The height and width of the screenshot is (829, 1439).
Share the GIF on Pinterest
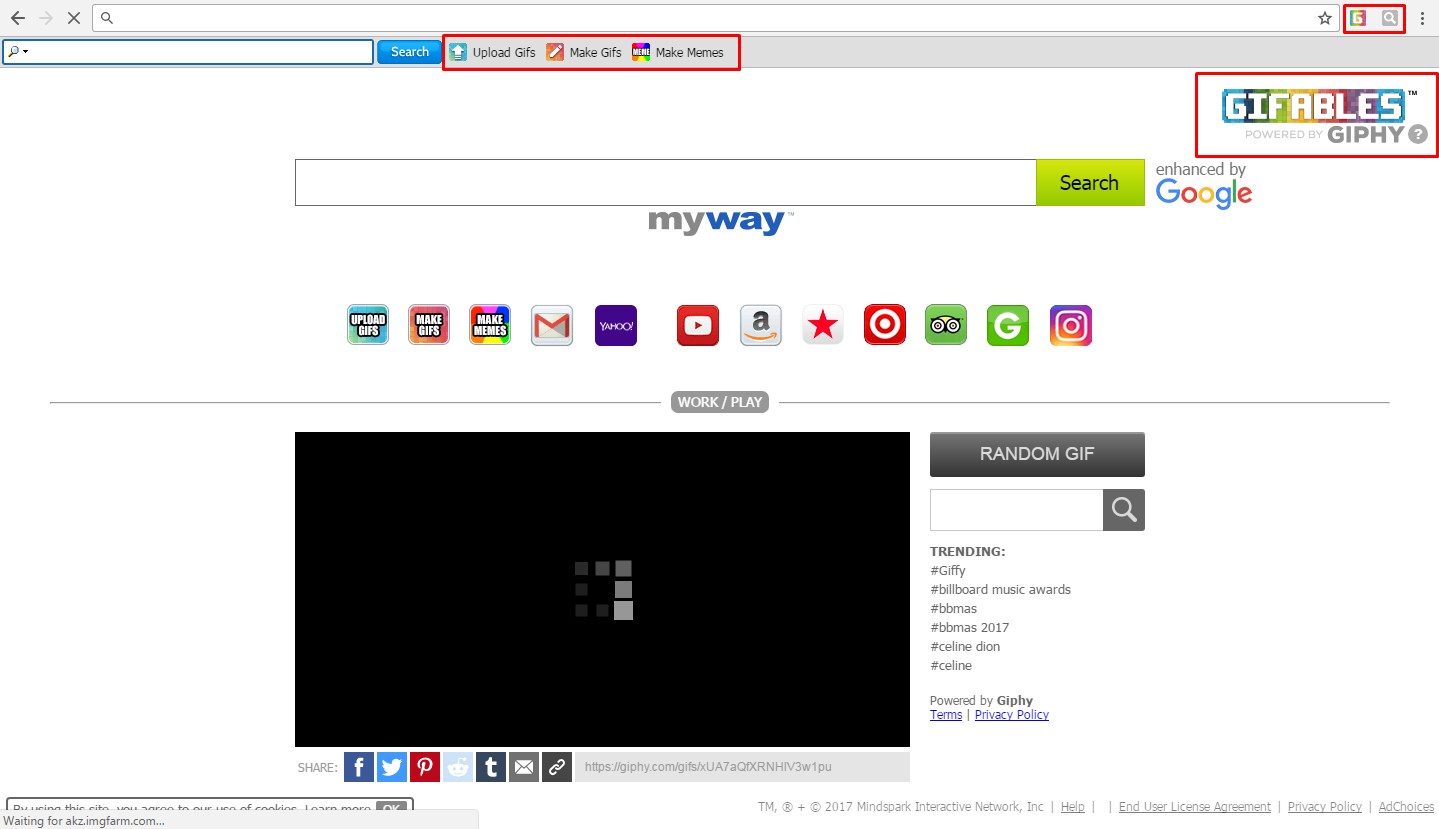425,767
